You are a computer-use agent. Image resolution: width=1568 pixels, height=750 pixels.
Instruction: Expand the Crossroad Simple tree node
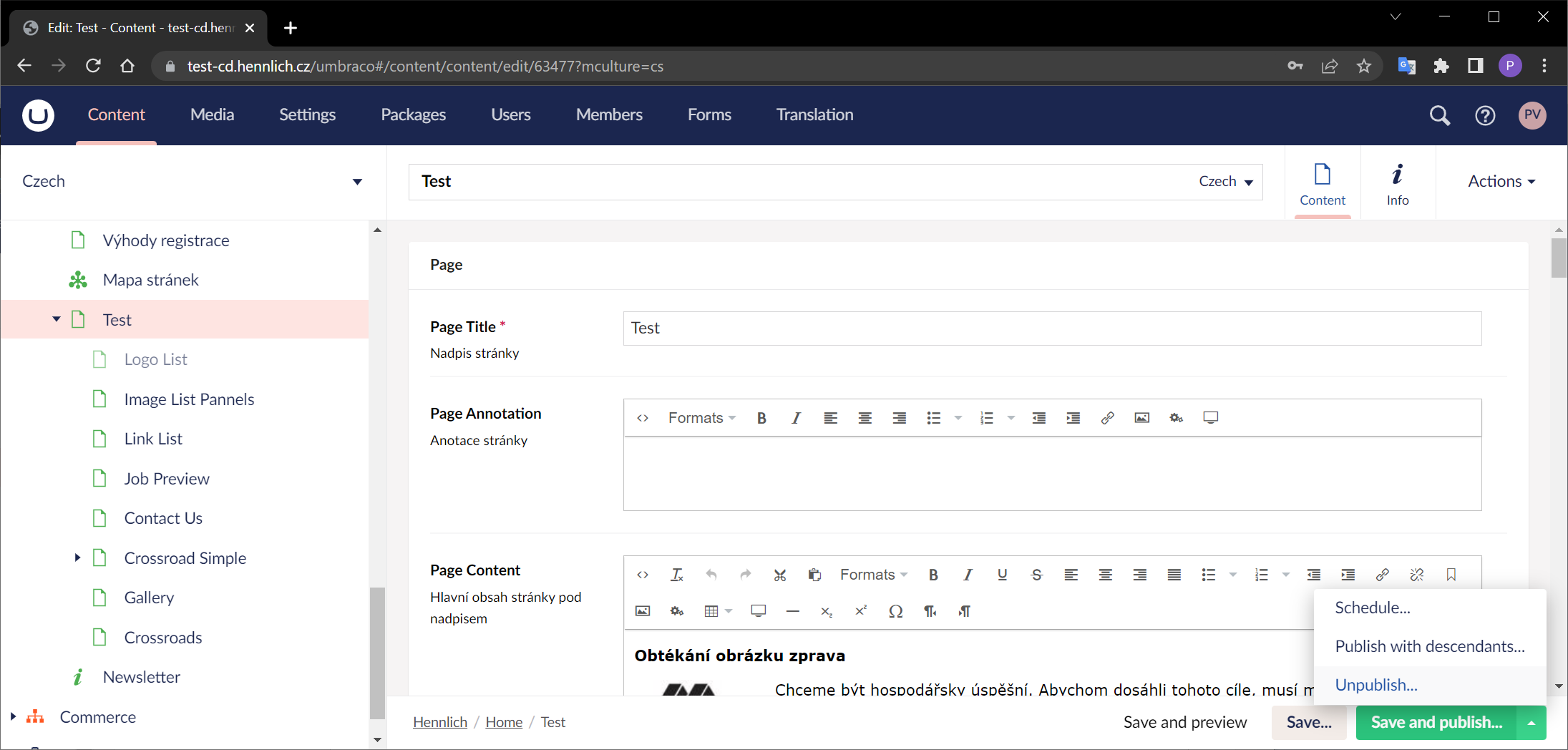point(77,557)
